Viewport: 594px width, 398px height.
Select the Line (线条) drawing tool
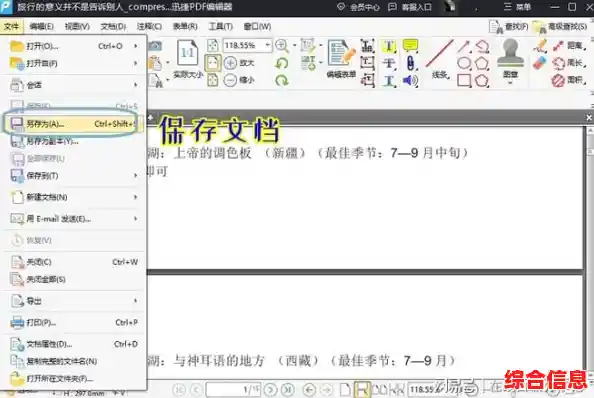click(440, 59)
